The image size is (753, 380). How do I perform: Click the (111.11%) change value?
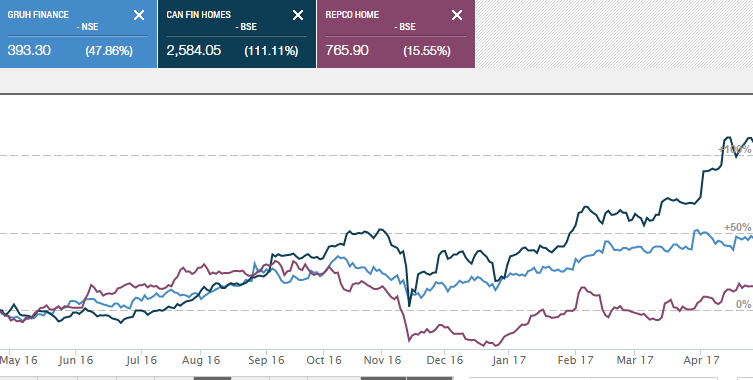tap(271, 51)
